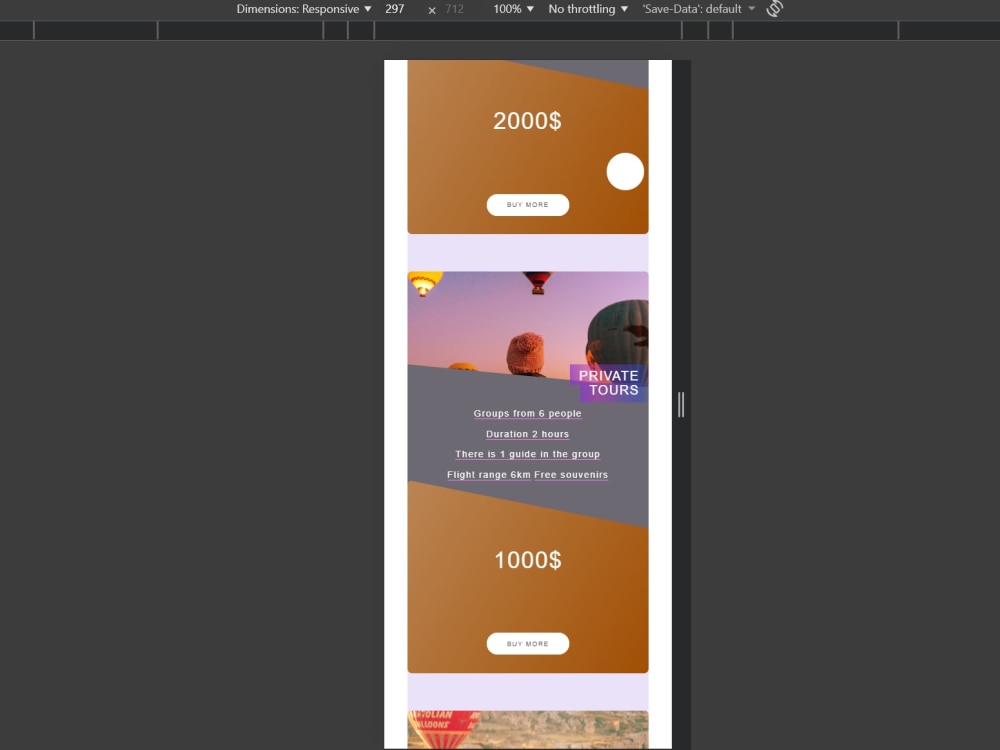Click the 'Duration 2 hours' link
The image size is (1000, 750).
coord(527,434)
